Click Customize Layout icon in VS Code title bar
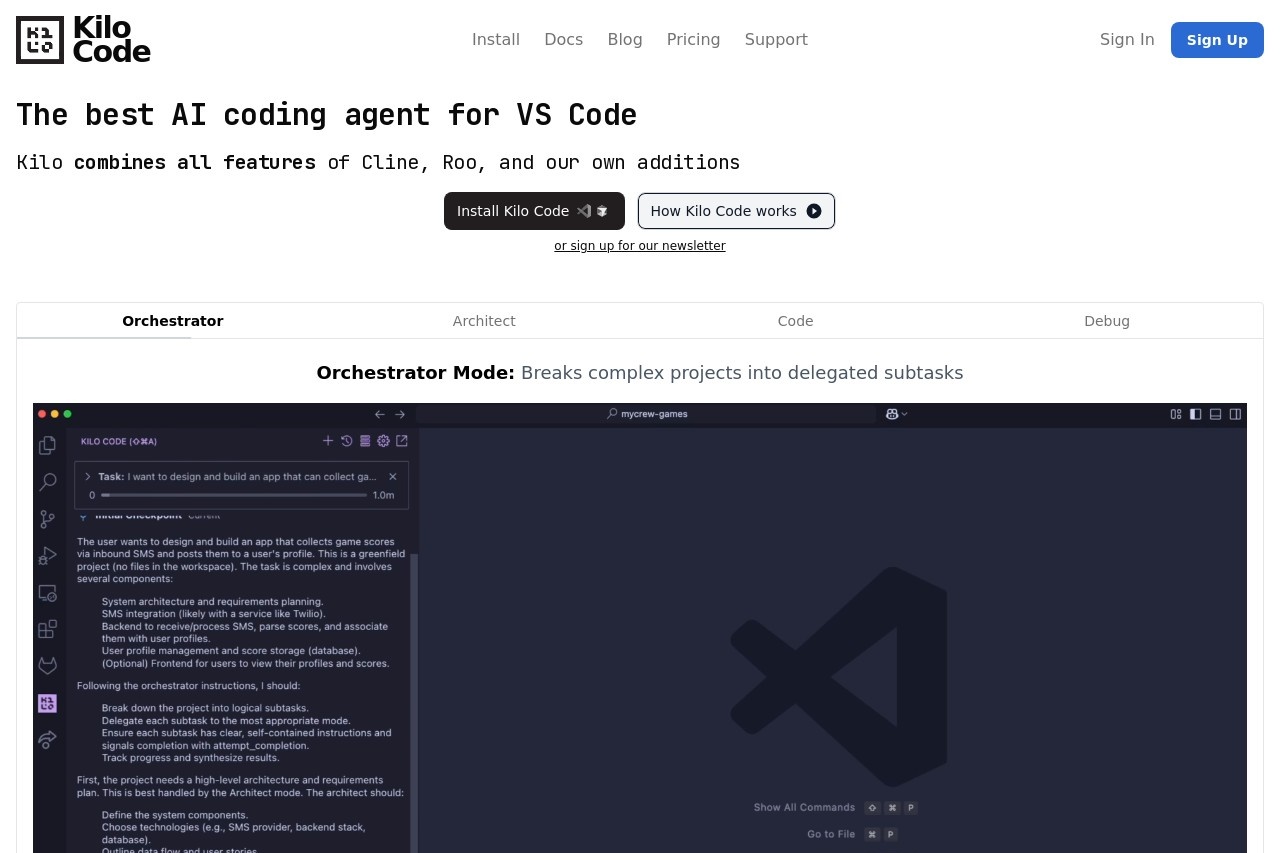1280x853 pixels. (x=1176, y=414)
